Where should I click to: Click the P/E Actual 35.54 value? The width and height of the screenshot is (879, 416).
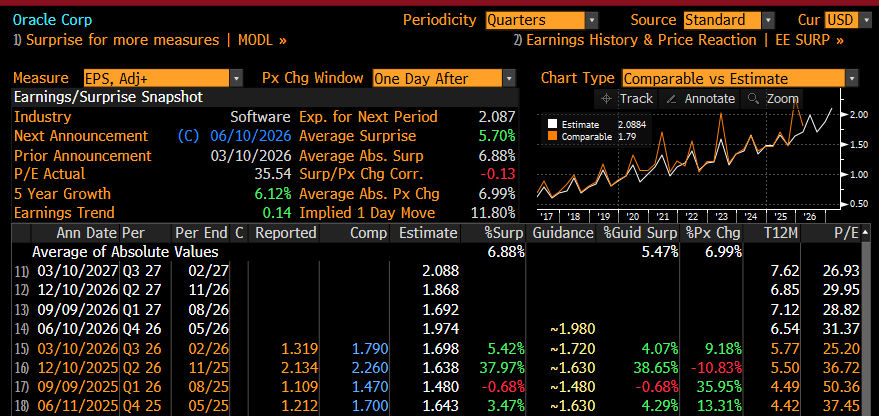coord(273,174)
